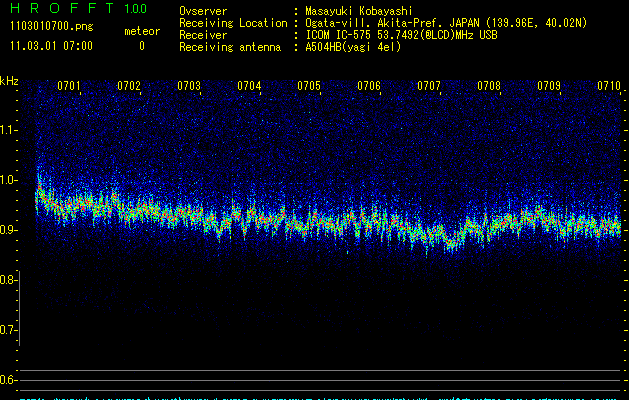Click the kHz axis unit label

pyautogui.click(x=9, y=80)
